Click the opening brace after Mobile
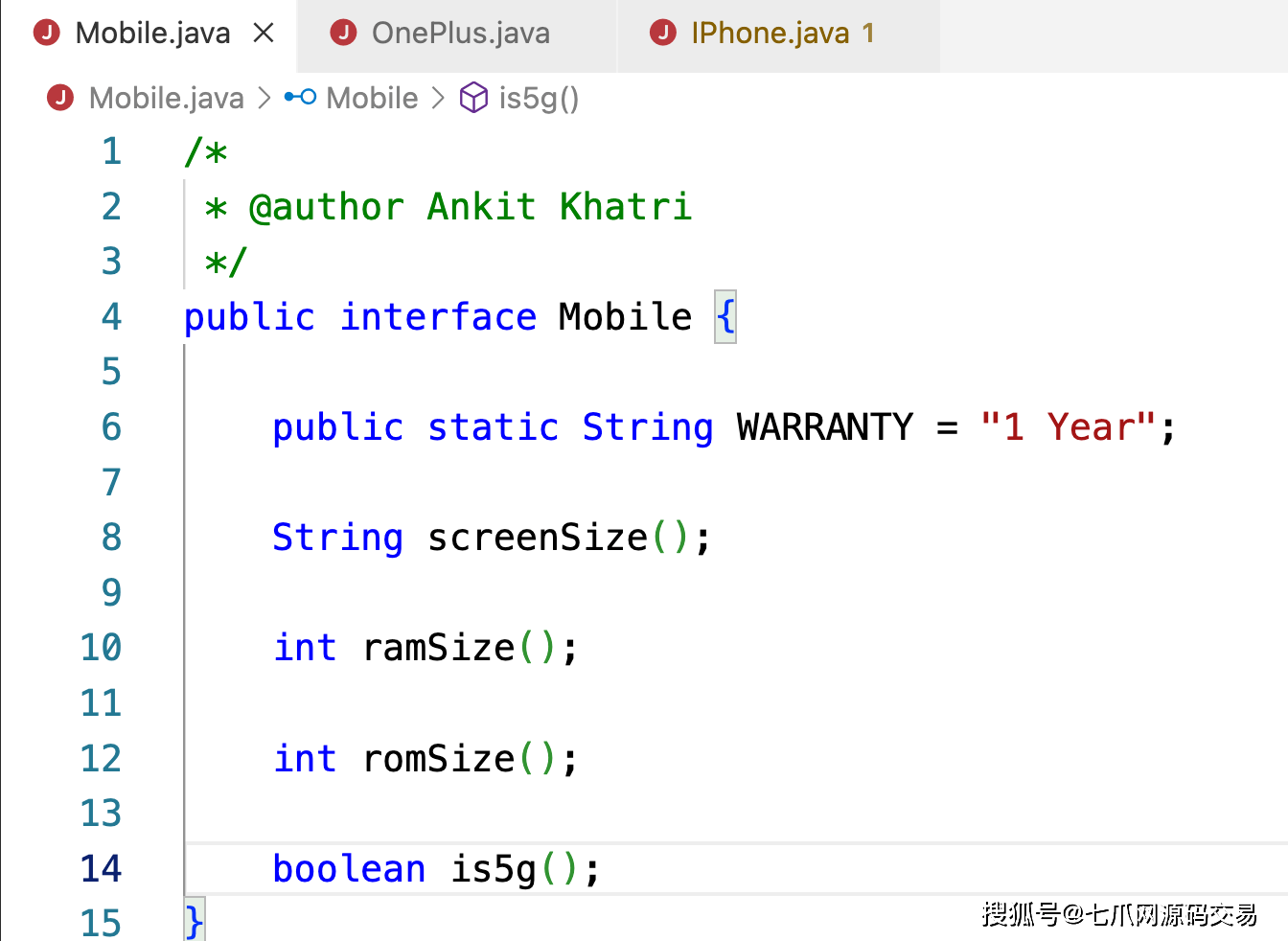The height and width of the screenshot is (941, 1288). point(725,317)
